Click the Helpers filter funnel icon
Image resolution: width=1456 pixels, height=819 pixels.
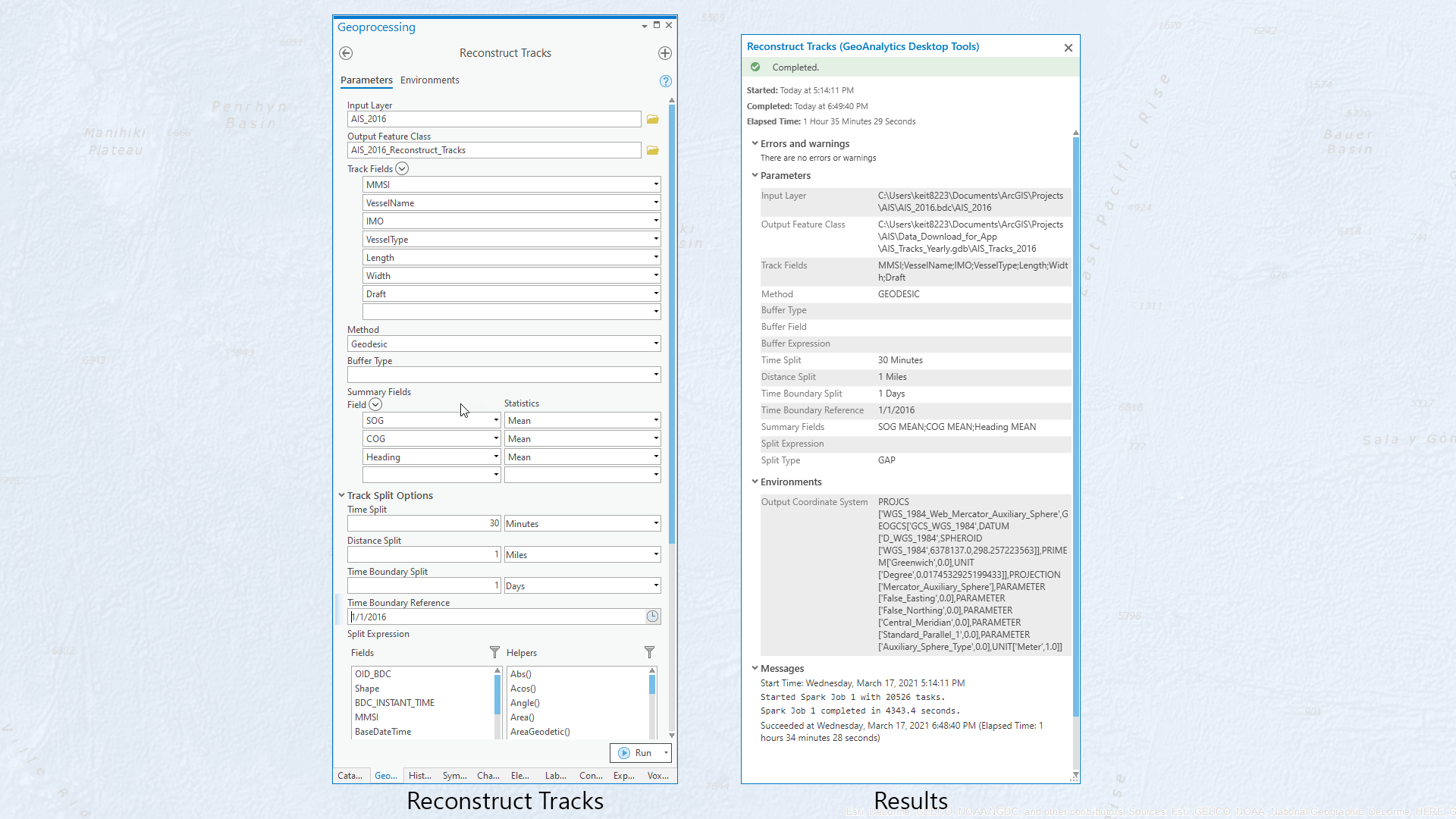(x=649, y=652)
